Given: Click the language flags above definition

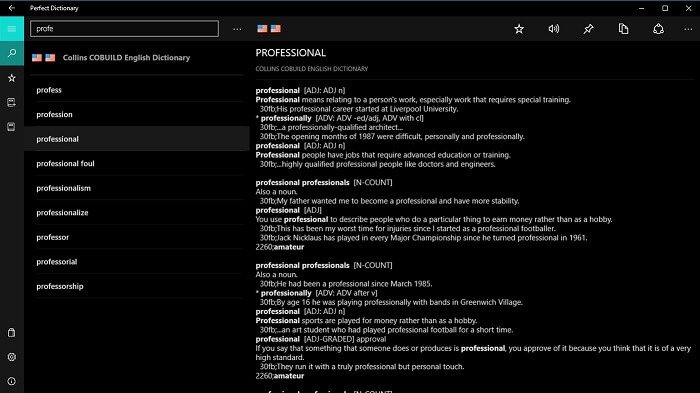Looking at the screenshot, I should 269,29.
